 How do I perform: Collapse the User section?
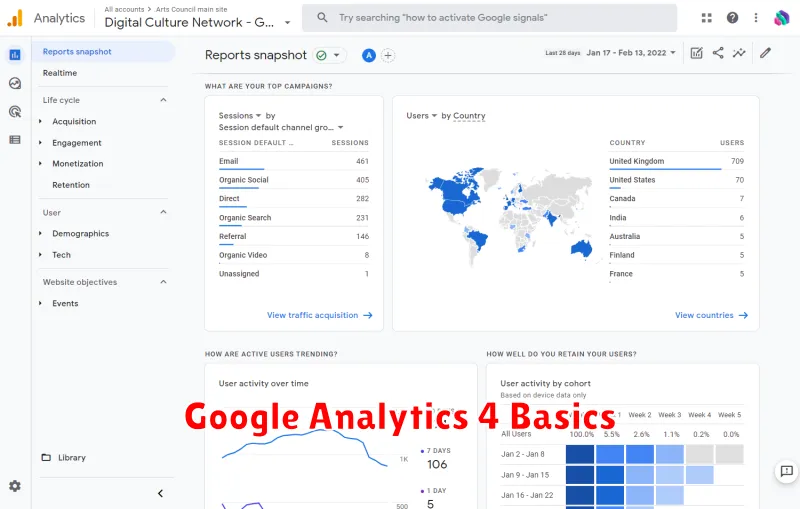pyautogui.click(x=163, y=212)
